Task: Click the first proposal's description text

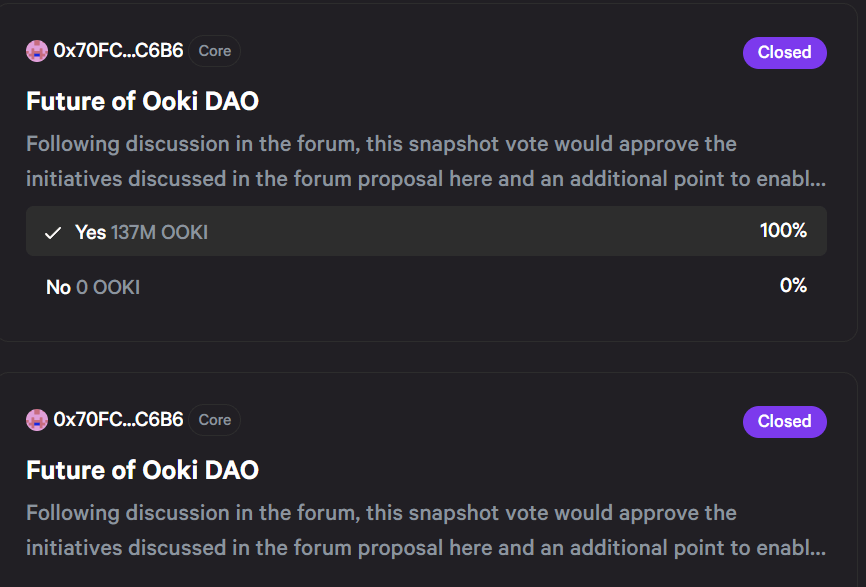Action: click(x=426, y=161)
